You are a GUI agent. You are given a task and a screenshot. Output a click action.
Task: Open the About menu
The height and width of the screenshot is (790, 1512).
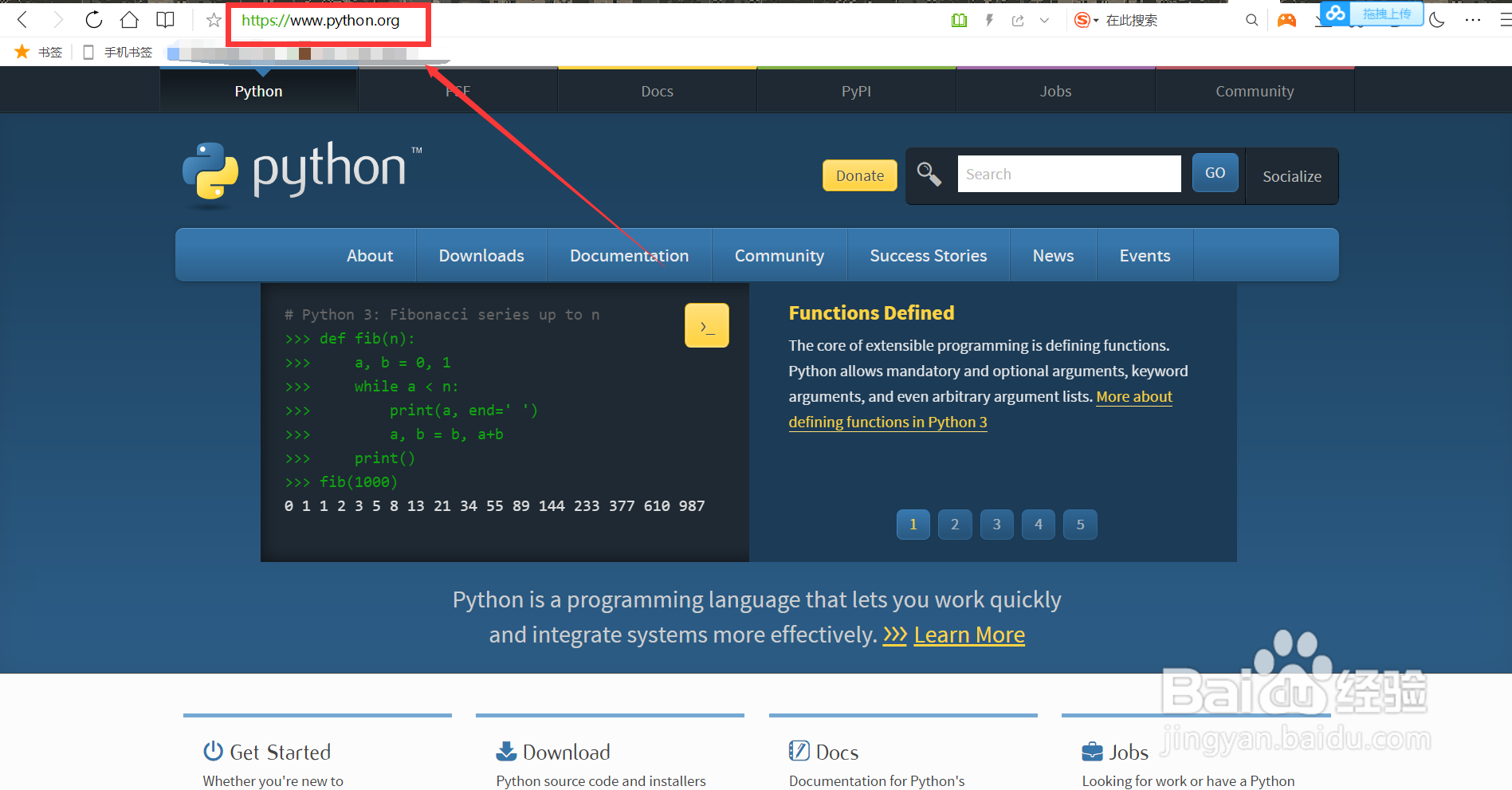pos(370,255)
